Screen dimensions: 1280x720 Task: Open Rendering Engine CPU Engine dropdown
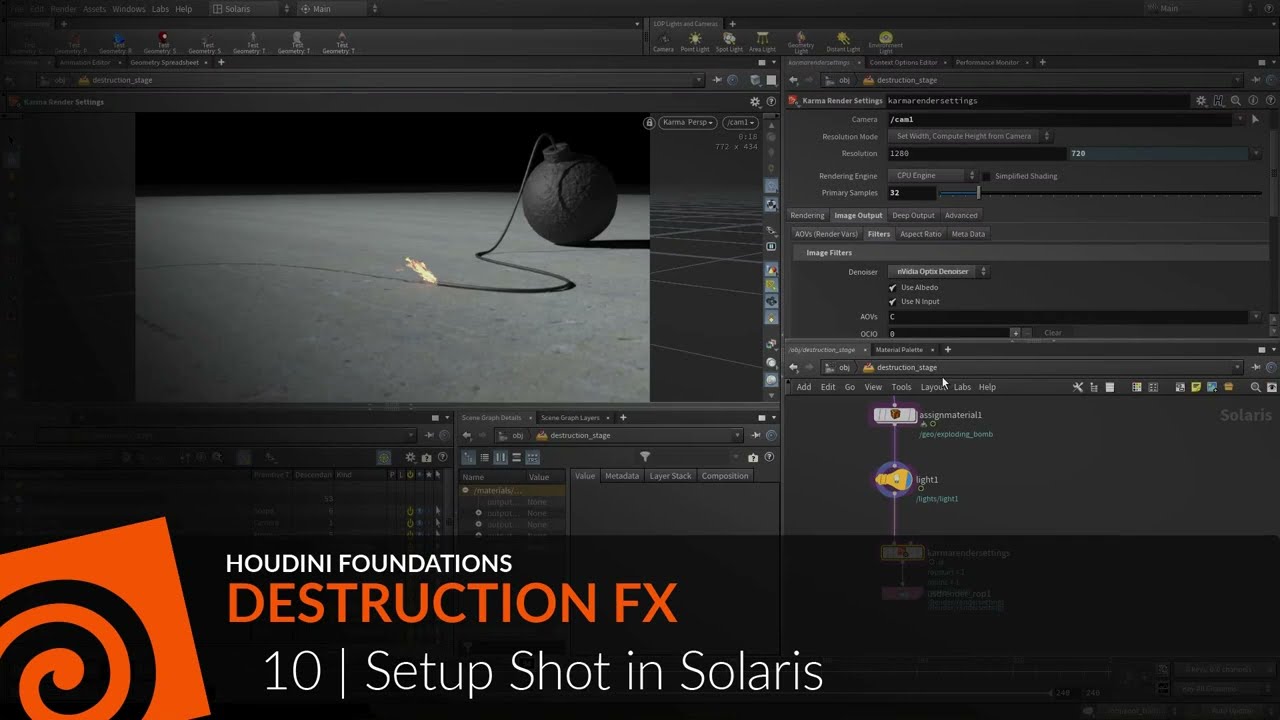[932, 176]
